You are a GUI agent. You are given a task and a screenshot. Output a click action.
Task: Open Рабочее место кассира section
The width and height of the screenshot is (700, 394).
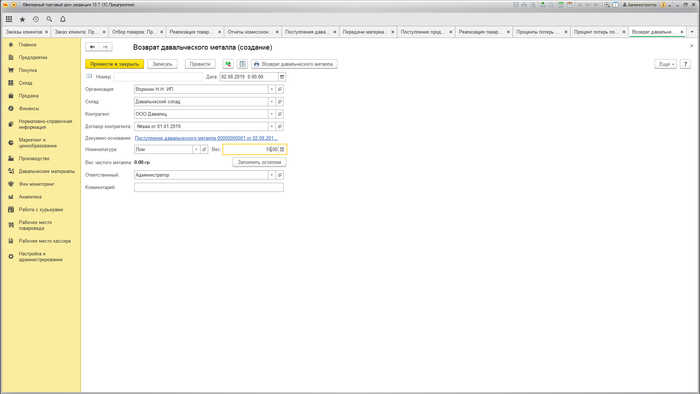[x=41, y=241]
